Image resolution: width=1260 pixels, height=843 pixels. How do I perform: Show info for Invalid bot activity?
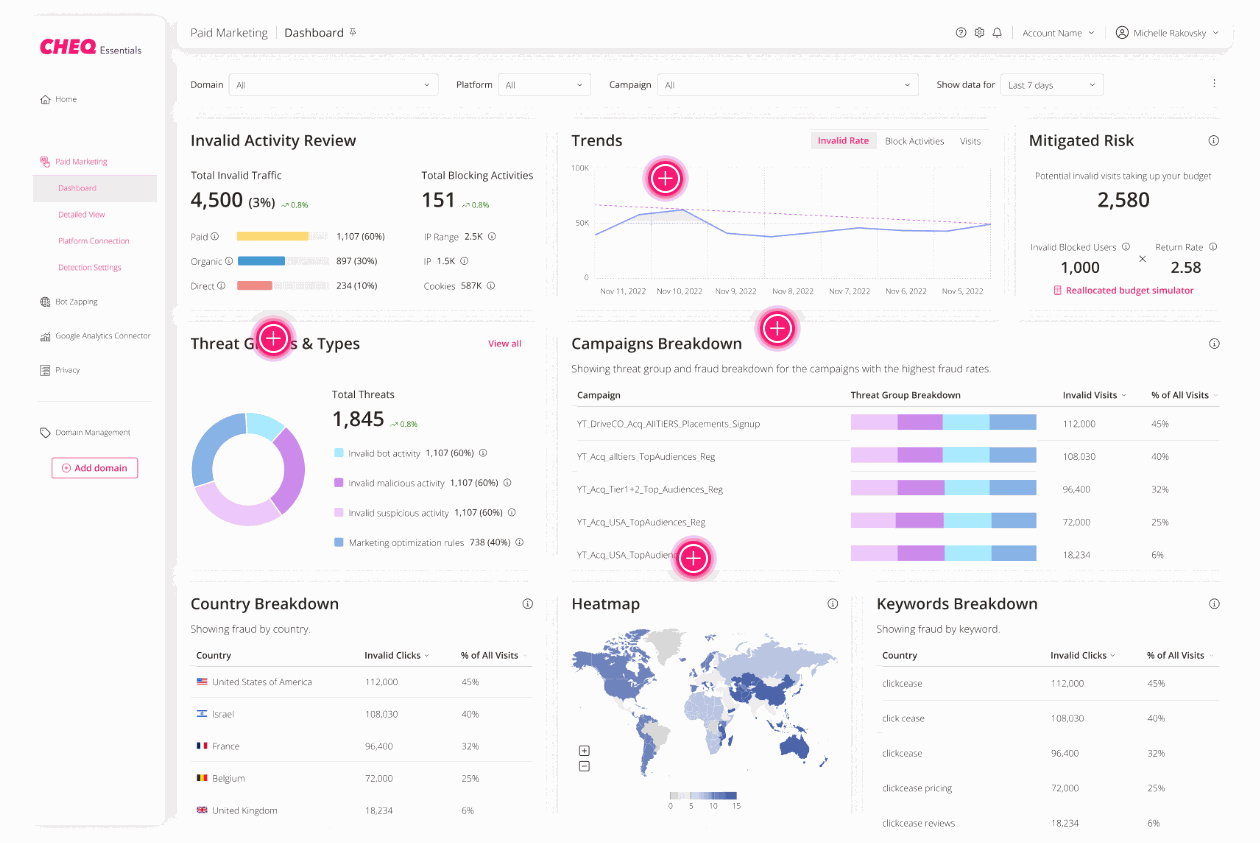[483, 453]
